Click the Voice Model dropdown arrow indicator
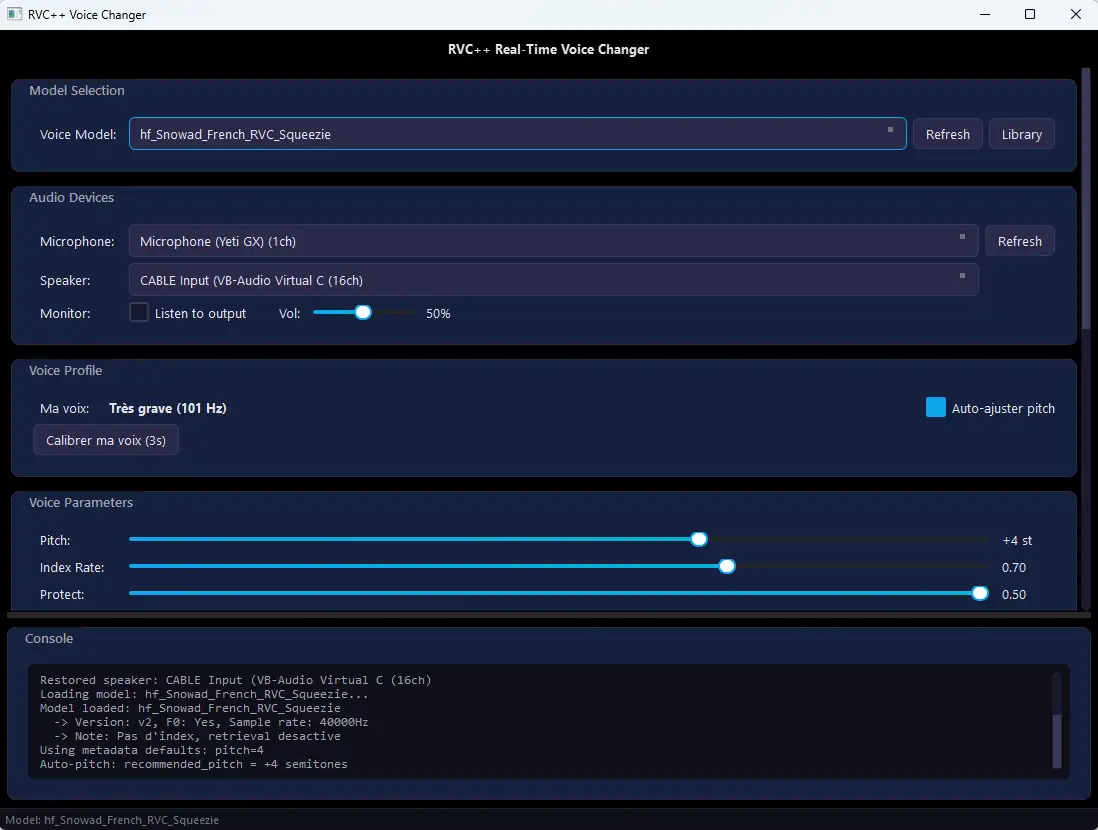 pos(890,130)
